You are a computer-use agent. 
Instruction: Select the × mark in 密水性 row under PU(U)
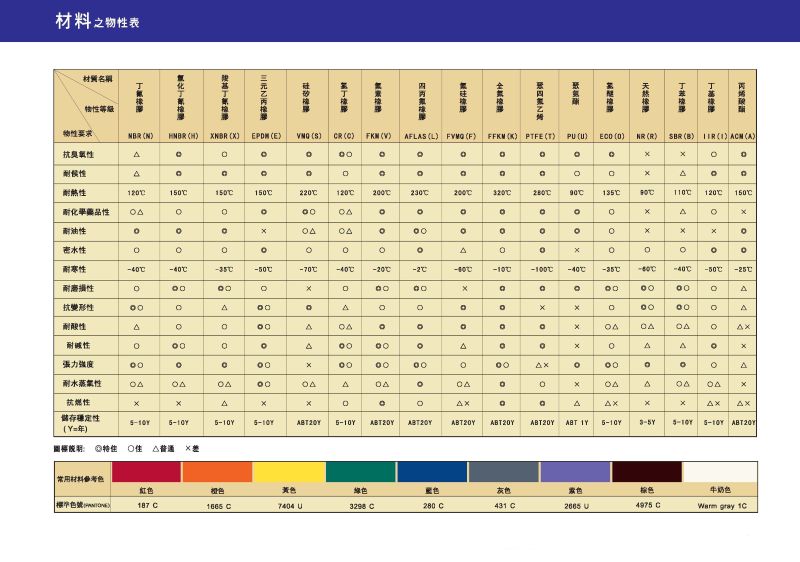(577, 249)
